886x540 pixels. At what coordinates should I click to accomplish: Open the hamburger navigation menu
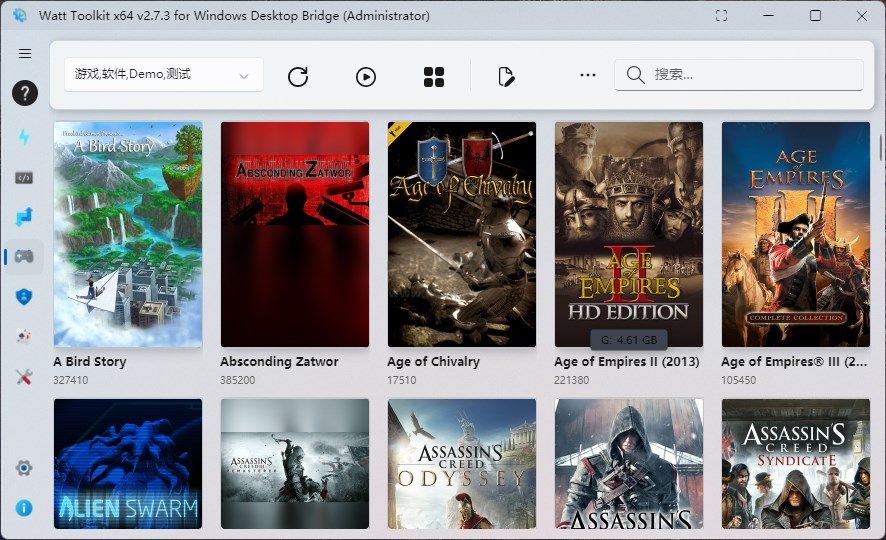pyautogui.click(x=24, y=54)
